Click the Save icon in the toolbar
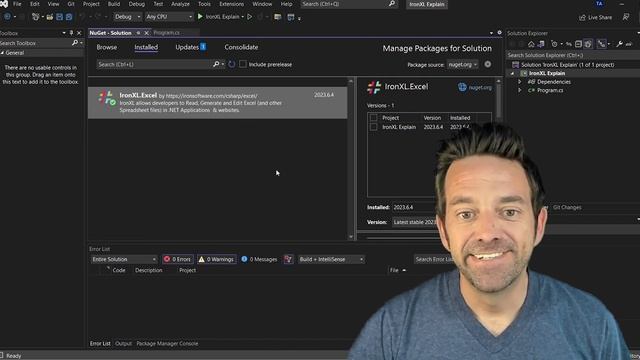 (60, 17)
